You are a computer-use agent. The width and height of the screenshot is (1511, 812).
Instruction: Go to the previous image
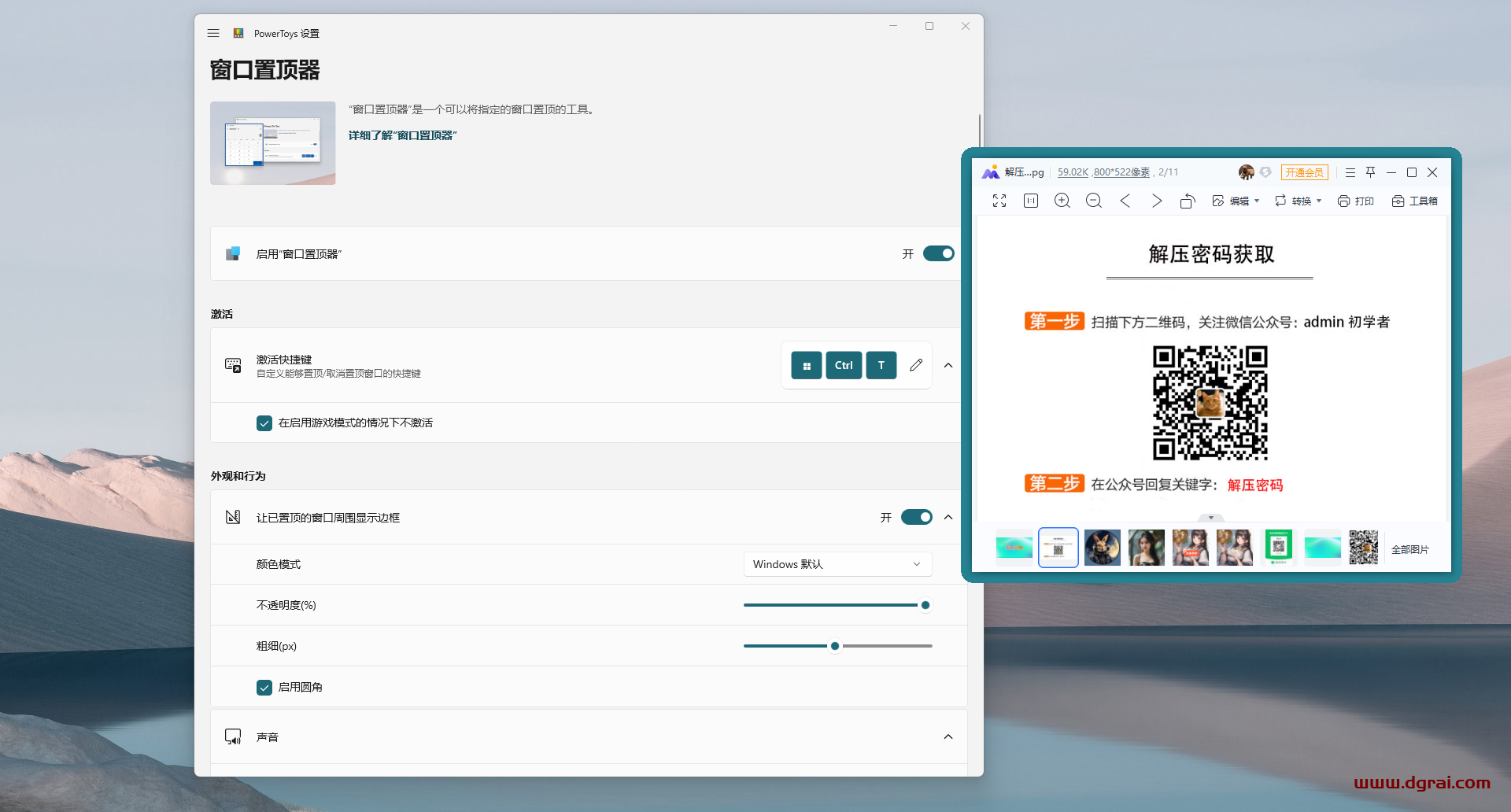1125,201
